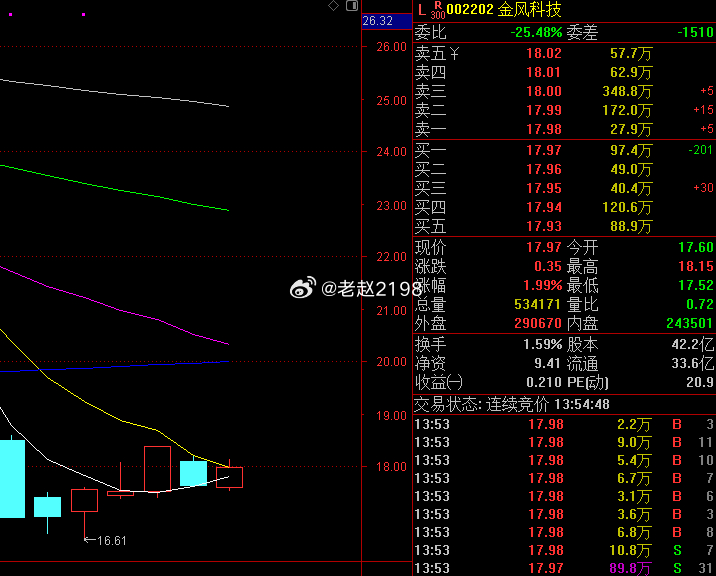Click the 委差 value -1510

point(695,32)
